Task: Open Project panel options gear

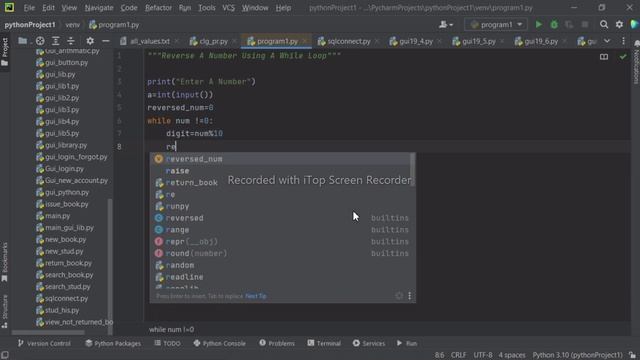Action: [90, 41]
